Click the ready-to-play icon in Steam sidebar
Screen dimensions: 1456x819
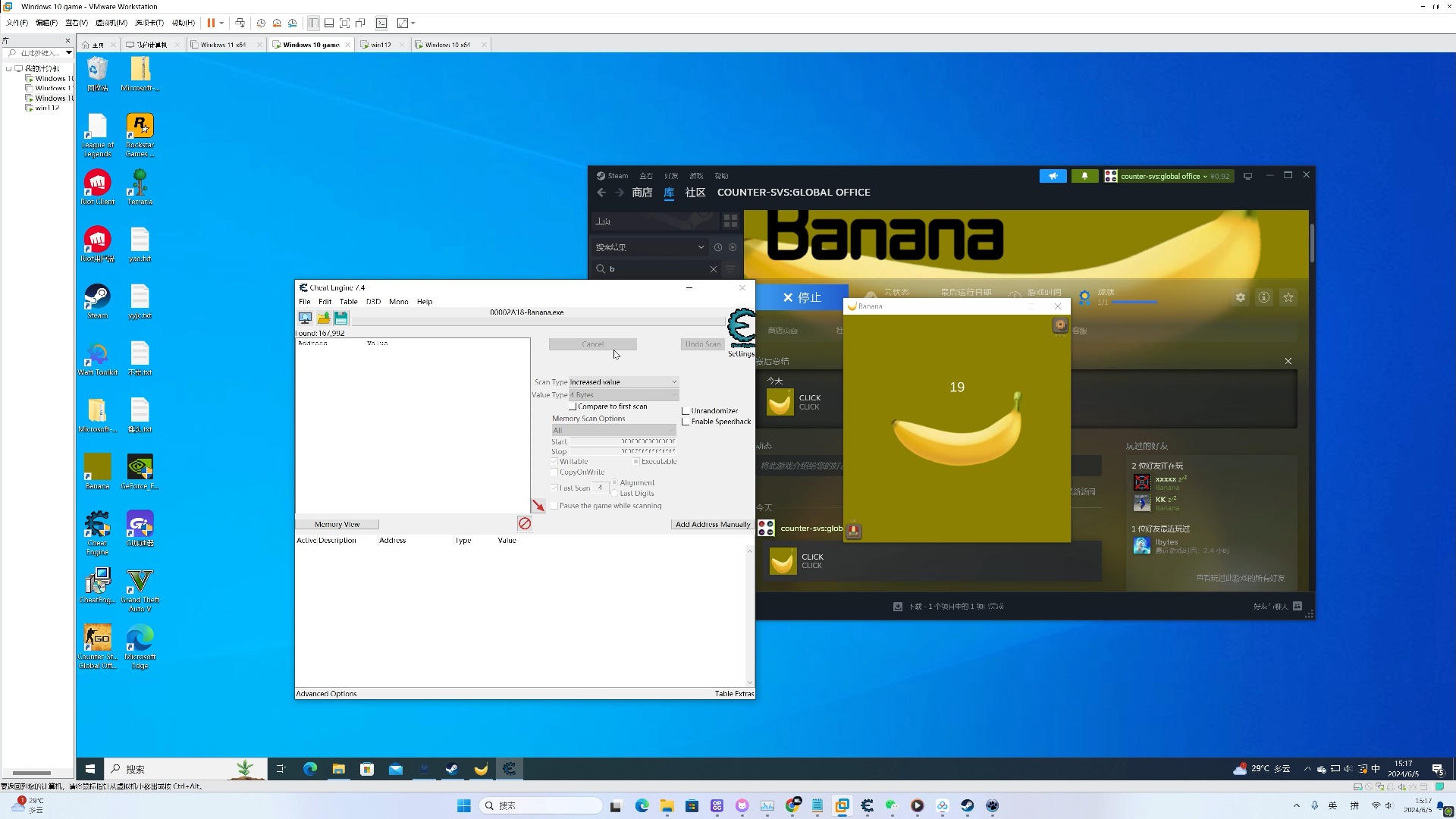733,247
